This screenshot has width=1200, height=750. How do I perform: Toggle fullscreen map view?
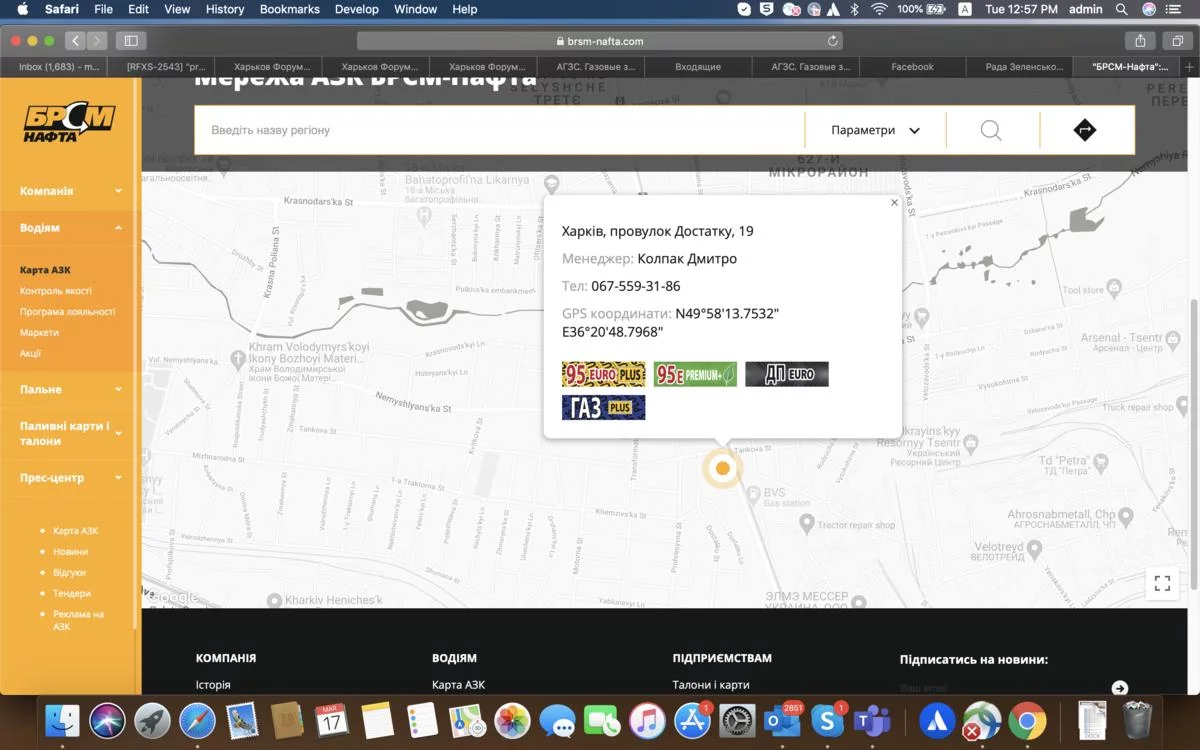pyautogui.click(x=1162, y=584)
